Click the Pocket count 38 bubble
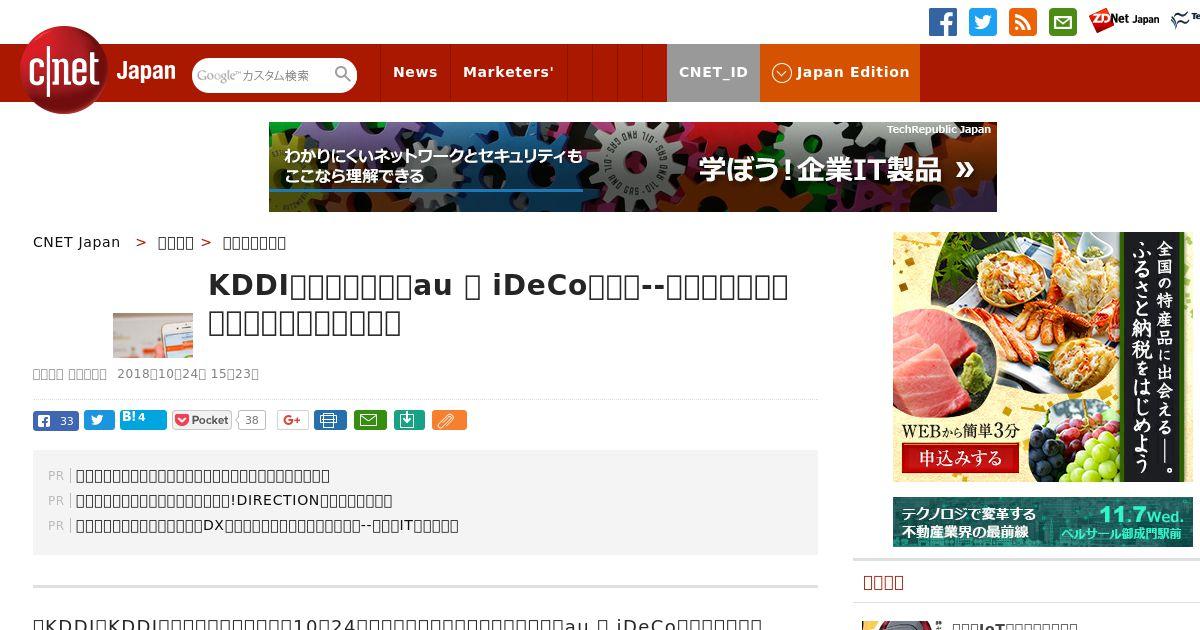This screenshot has height=630, width=1200. click(x=252, y=421)
